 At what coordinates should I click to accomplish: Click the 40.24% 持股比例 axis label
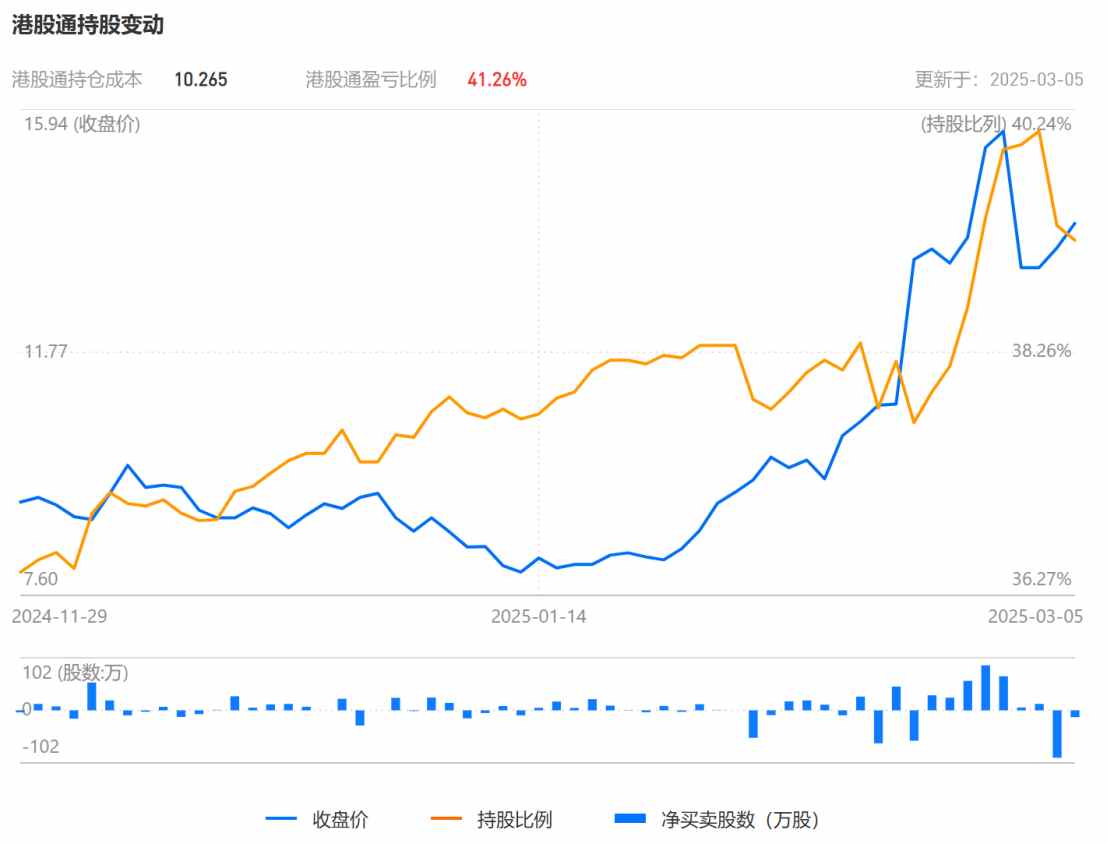[x=1042, y=124]
